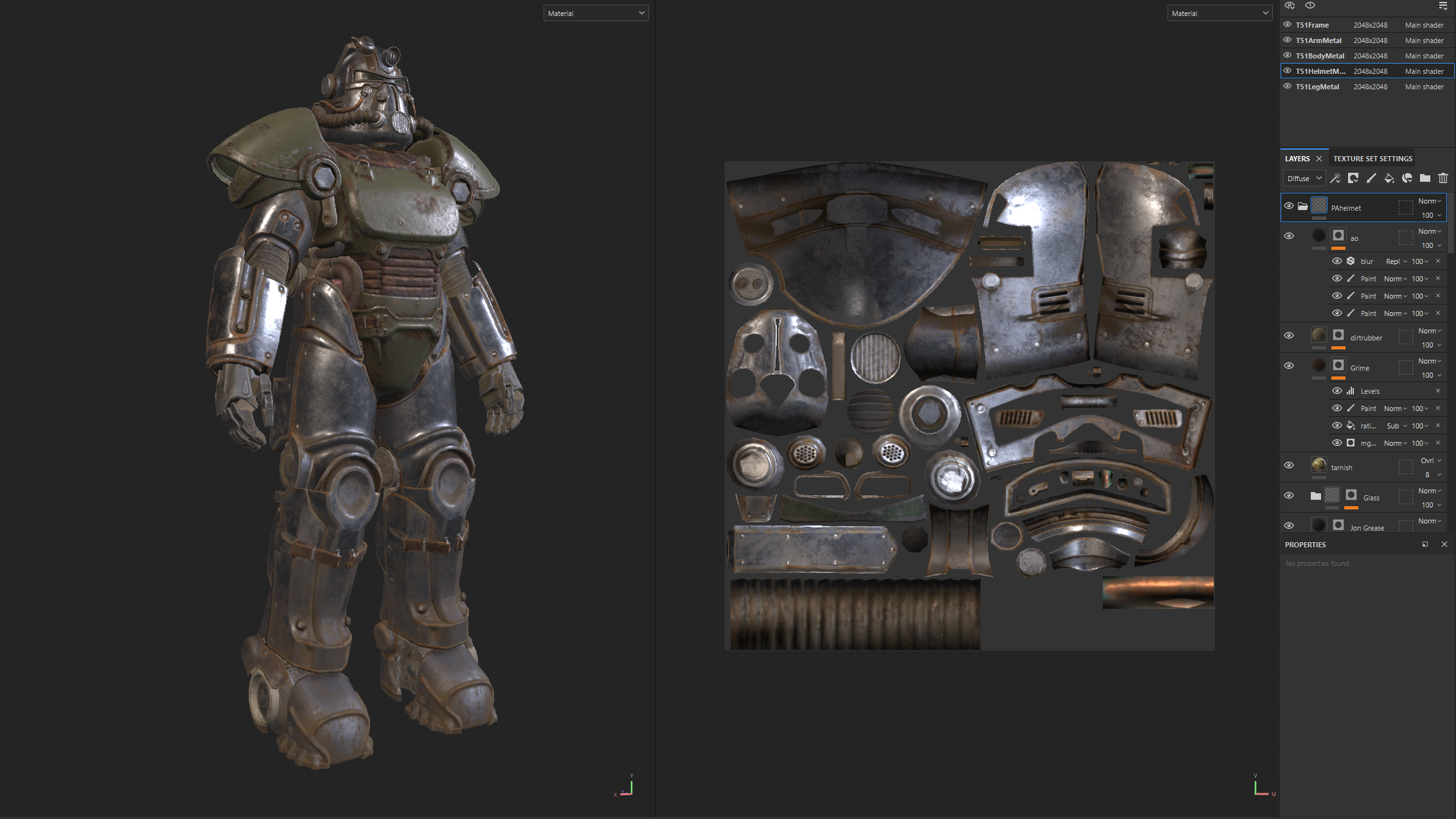1456x819 pixels.
Task: Close the Properties panel
Action: pos(1444,545)
